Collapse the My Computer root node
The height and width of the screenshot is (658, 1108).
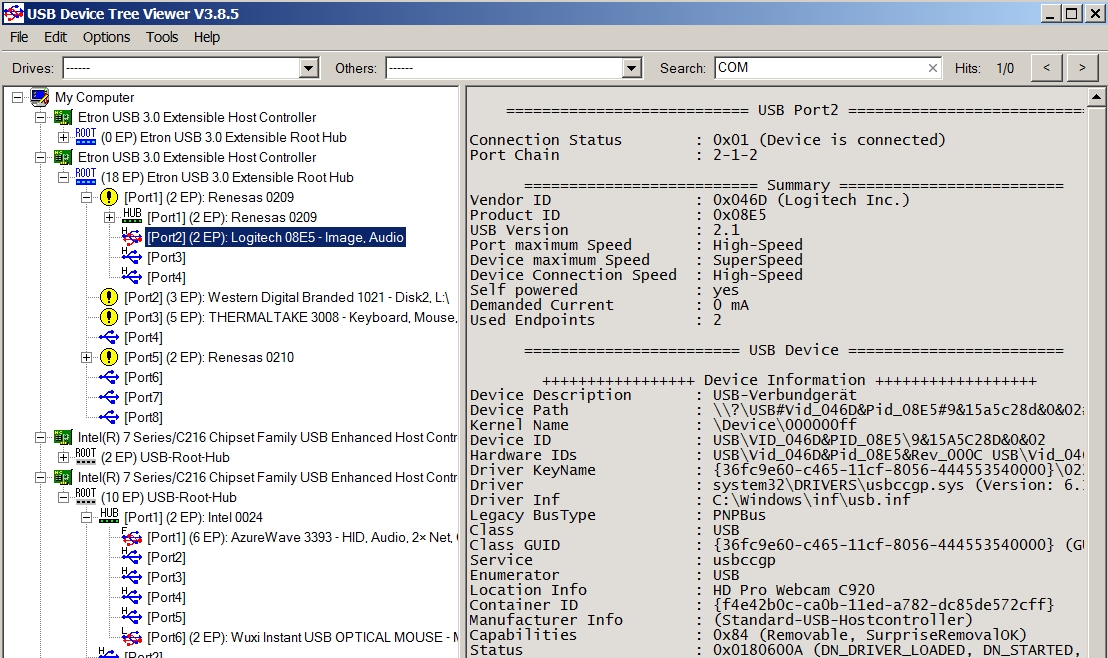coord(17,97)
